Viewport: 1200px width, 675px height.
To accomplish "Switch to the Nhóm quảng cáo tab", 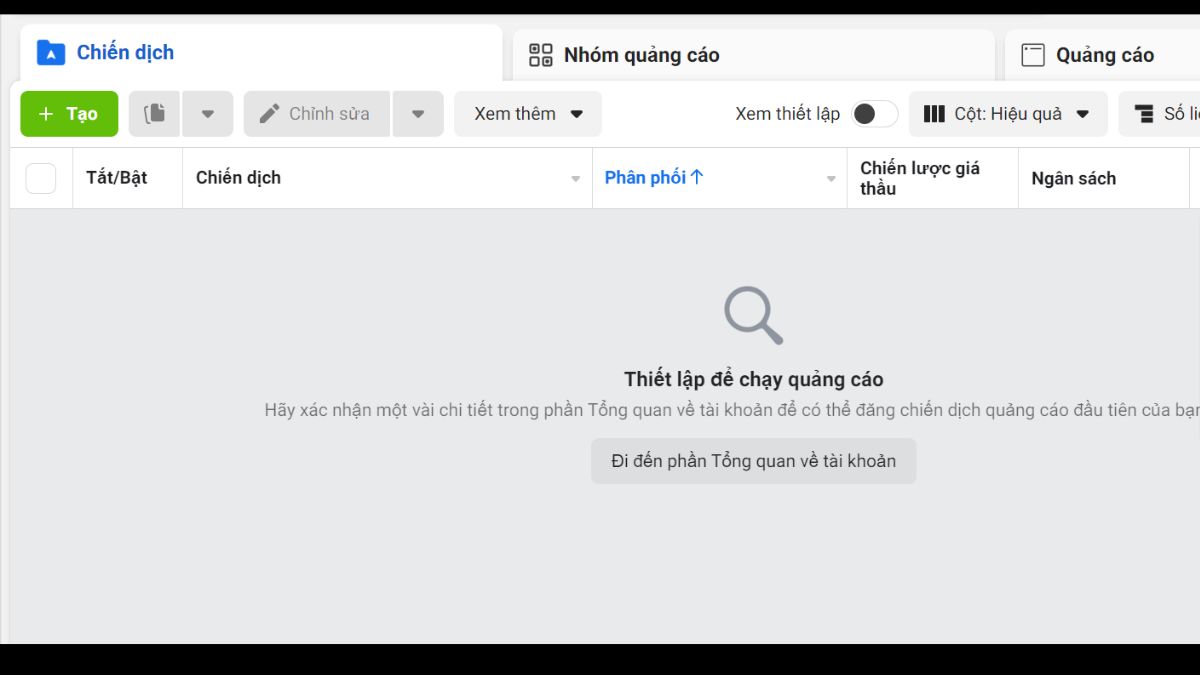I will point(641,55).
